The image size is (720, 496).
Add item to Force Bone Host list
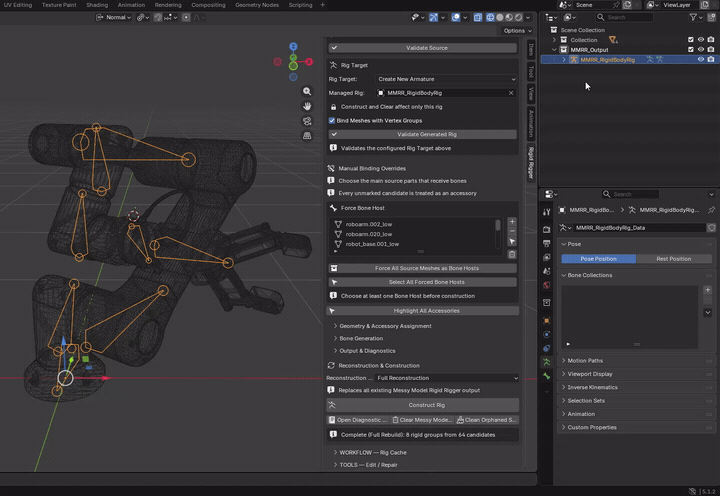pos(512,221)
